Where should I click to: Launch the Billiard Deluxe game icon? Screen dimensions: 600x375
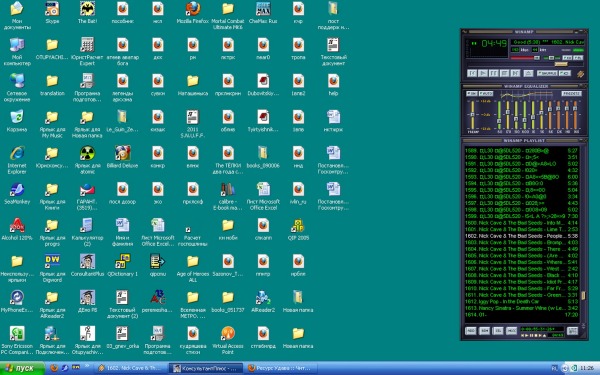coord(122,157)
